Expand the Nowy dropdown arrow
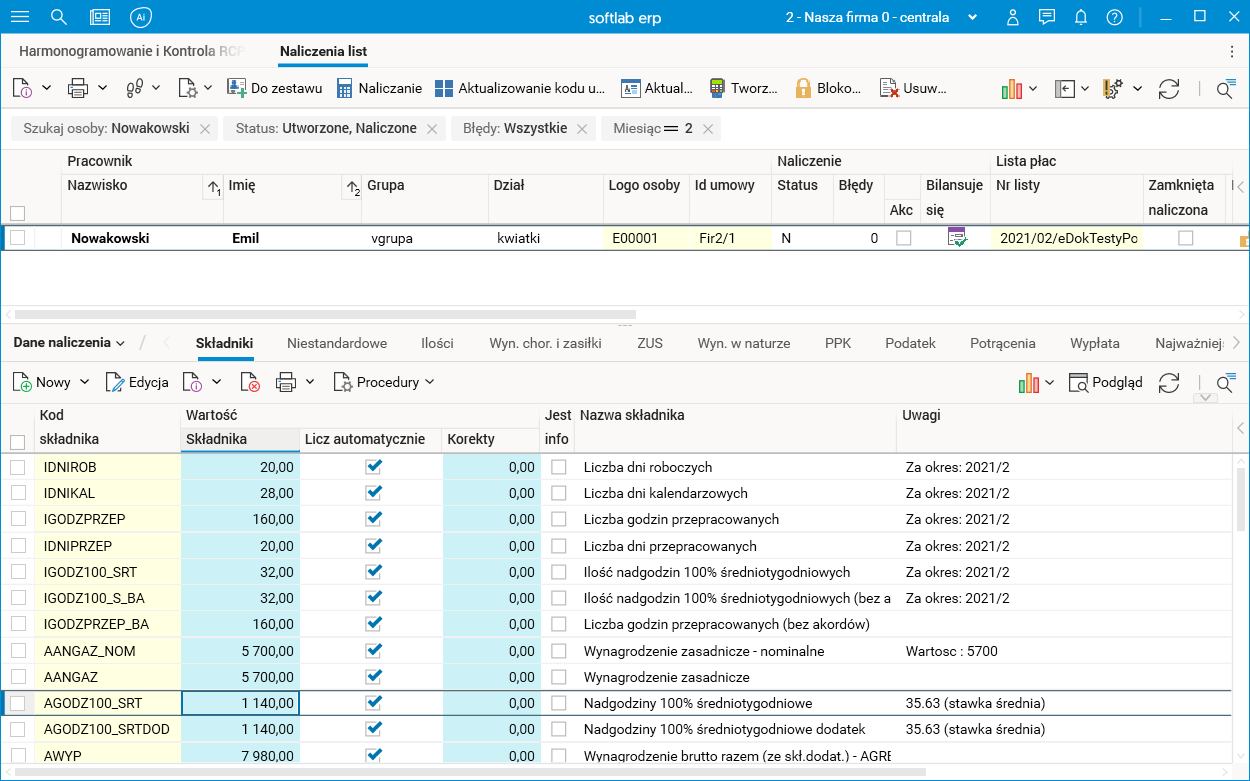This screenshot has height=781, width=1250. coord(84,382)
